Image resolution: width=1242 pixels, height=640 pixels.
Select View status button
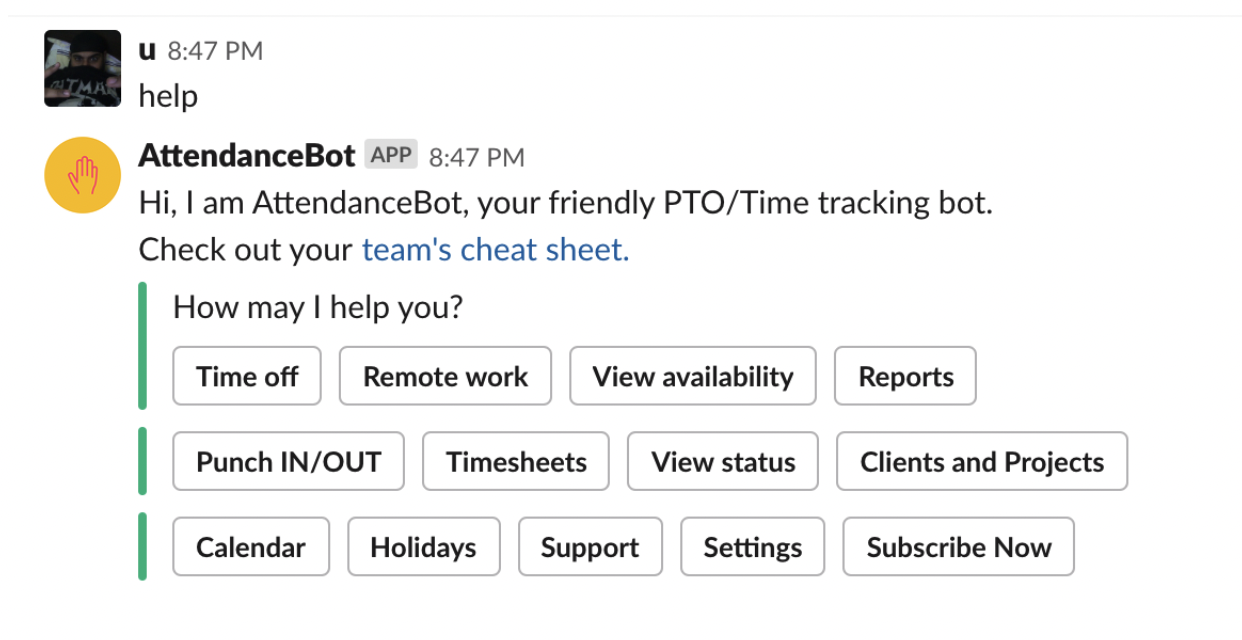pos(723,462)
